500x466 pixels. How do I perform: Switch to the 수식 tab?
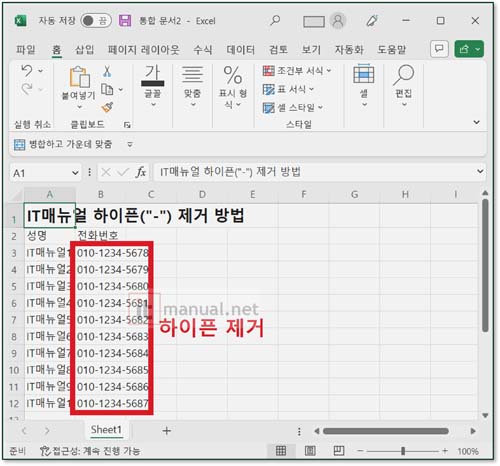203,50
